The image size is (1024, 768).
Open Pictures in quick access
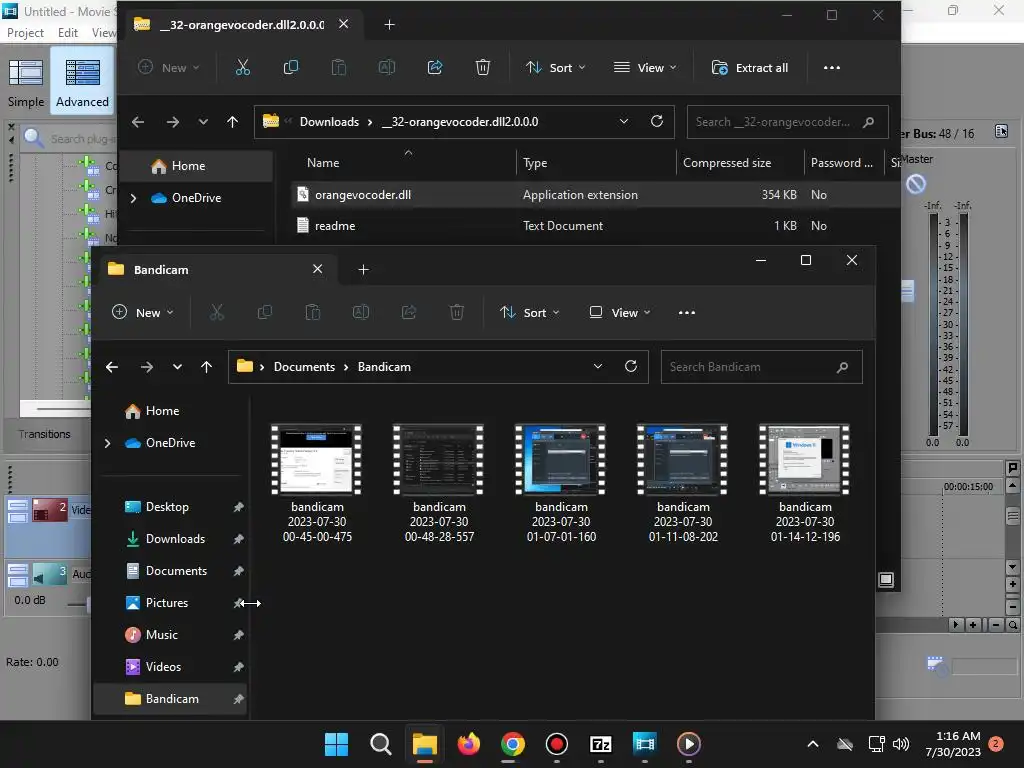(167, 603)
